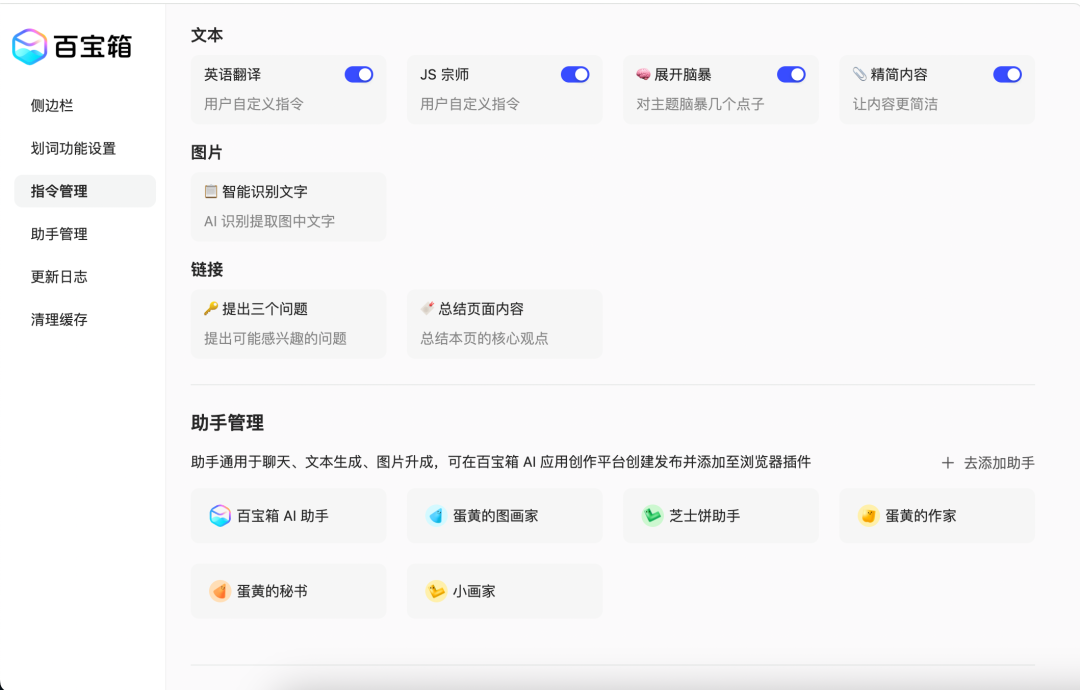The width and height of the screenshot is (1080, 690).
Task: Click the 让内容更简洁 description
Action: pos(895,104)
